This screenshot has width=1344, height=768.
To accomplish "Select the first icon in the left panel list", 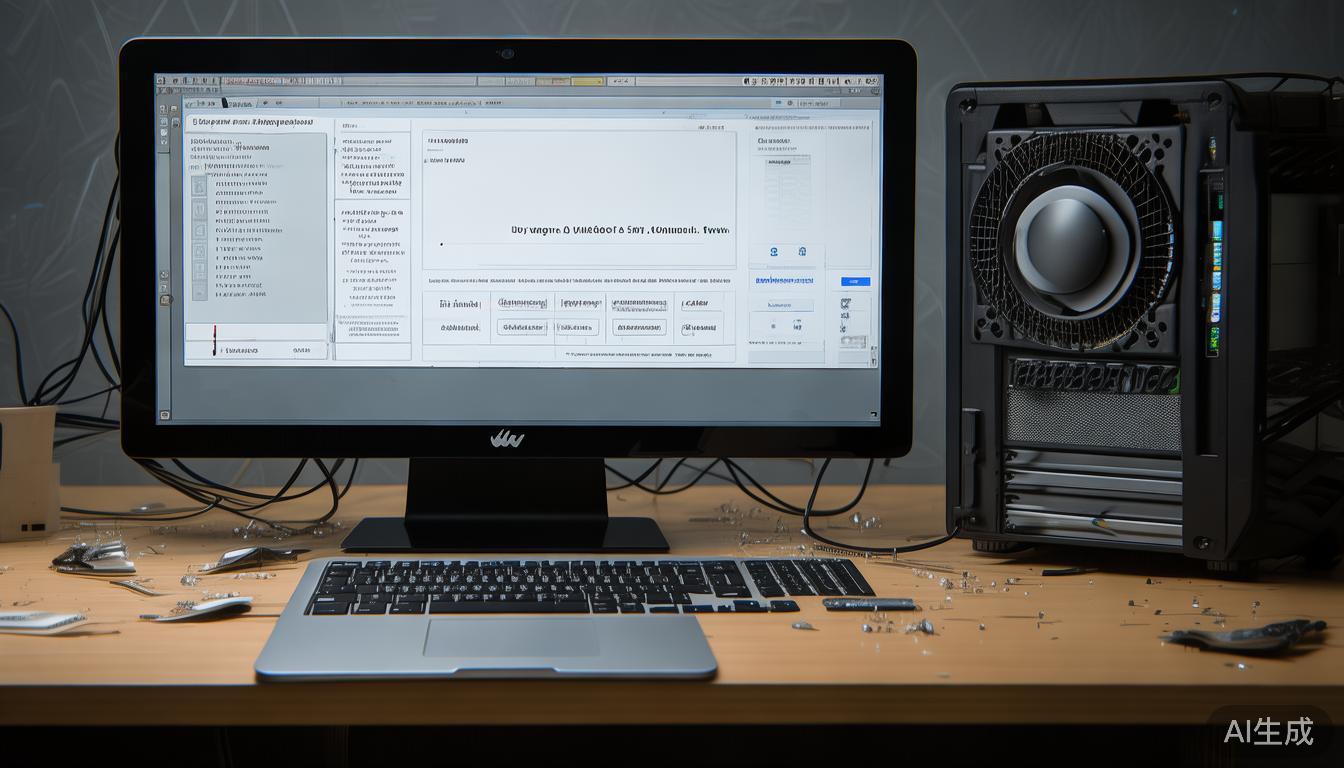I will coord(199,185).
